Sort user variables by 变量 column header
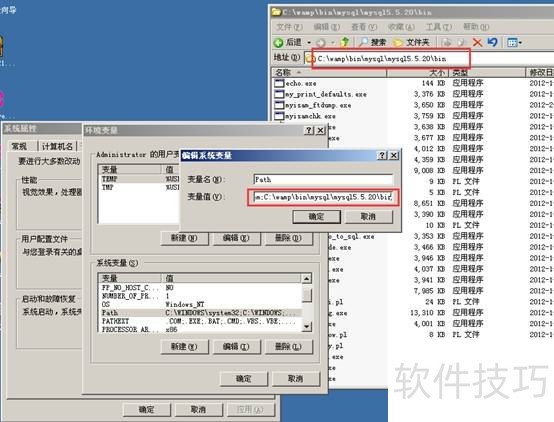554x422 pixels. (x=130, y=170)
